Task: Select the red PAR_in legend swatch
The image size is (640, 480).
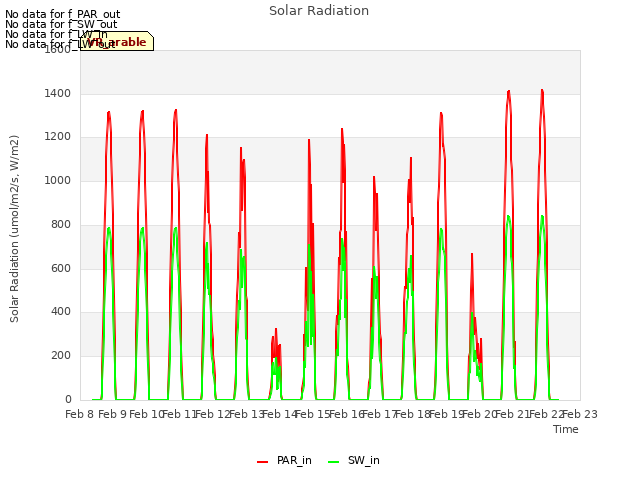Action: 262,462
